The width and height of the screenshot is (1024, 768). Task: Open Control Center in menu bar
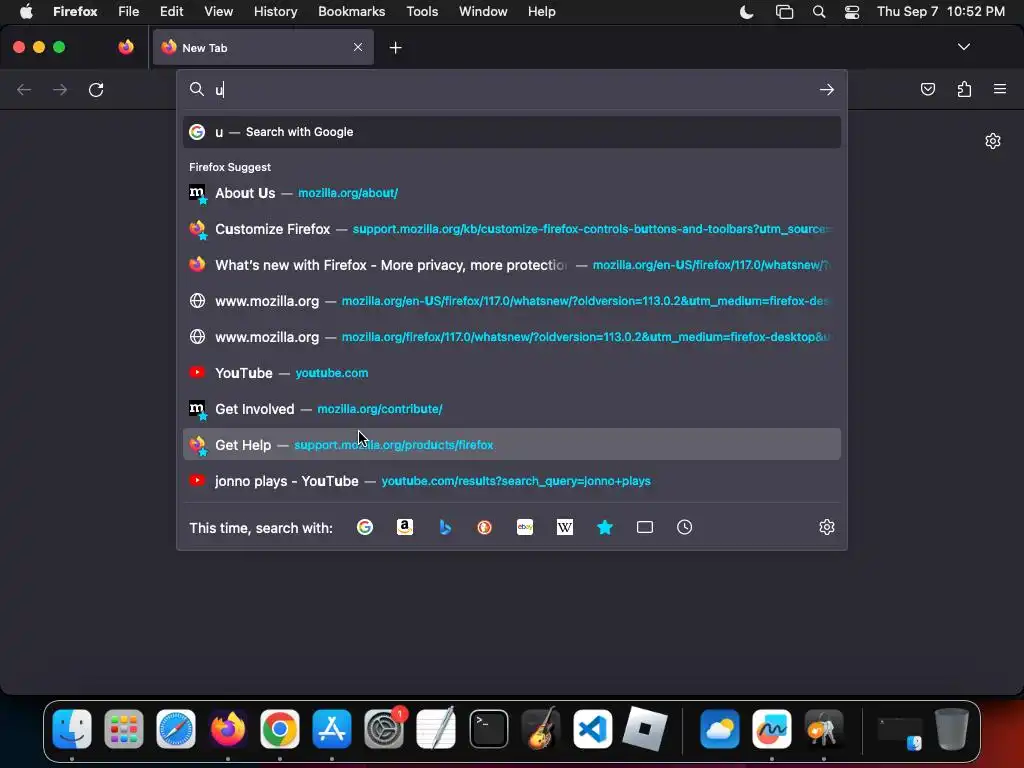(852, 12)
